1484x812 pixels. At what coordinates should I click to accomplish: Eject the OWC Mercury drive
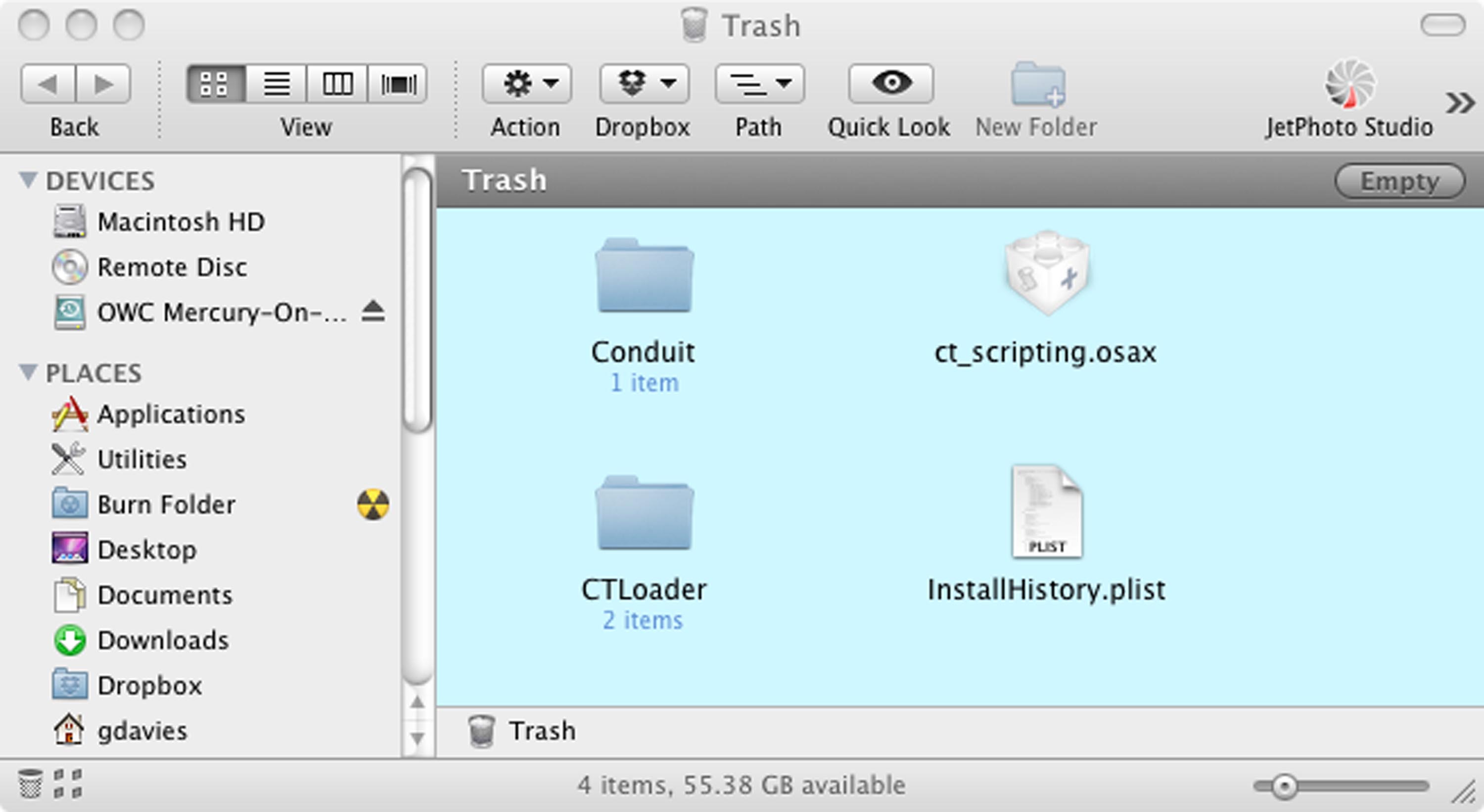point(373,312)
